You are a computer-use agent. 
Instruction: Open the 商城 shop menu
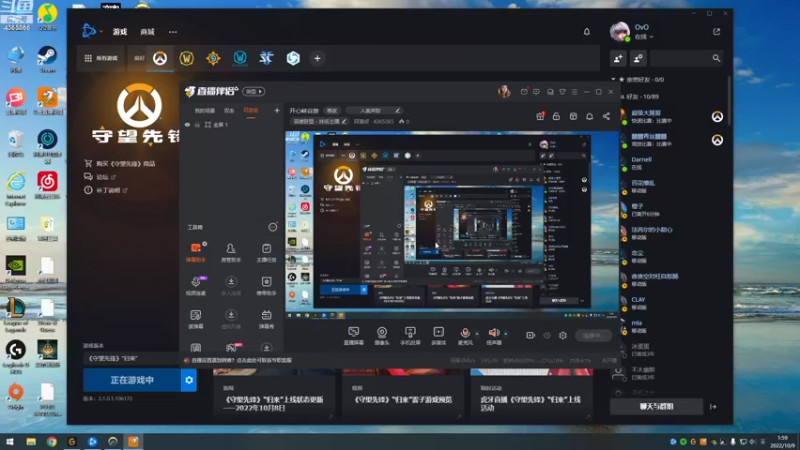[x=147, y=32]
